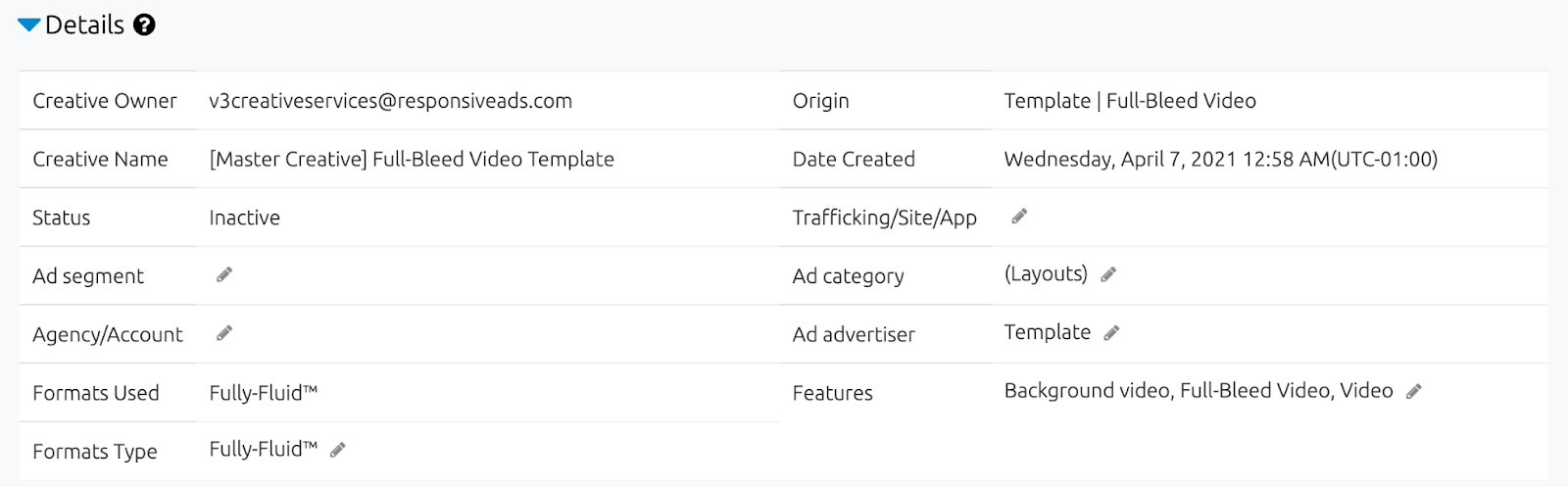Collapse the Details section triangle

28,24
